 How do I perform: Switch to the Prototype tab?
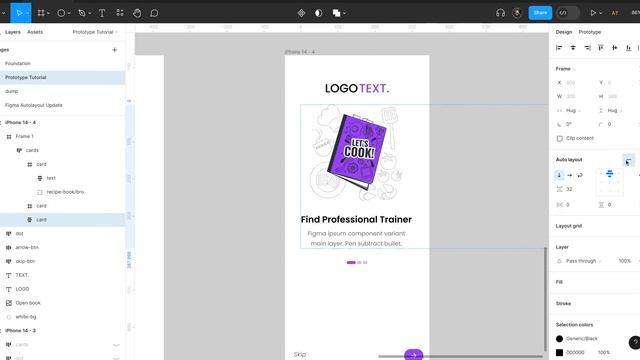coord(590,32)
